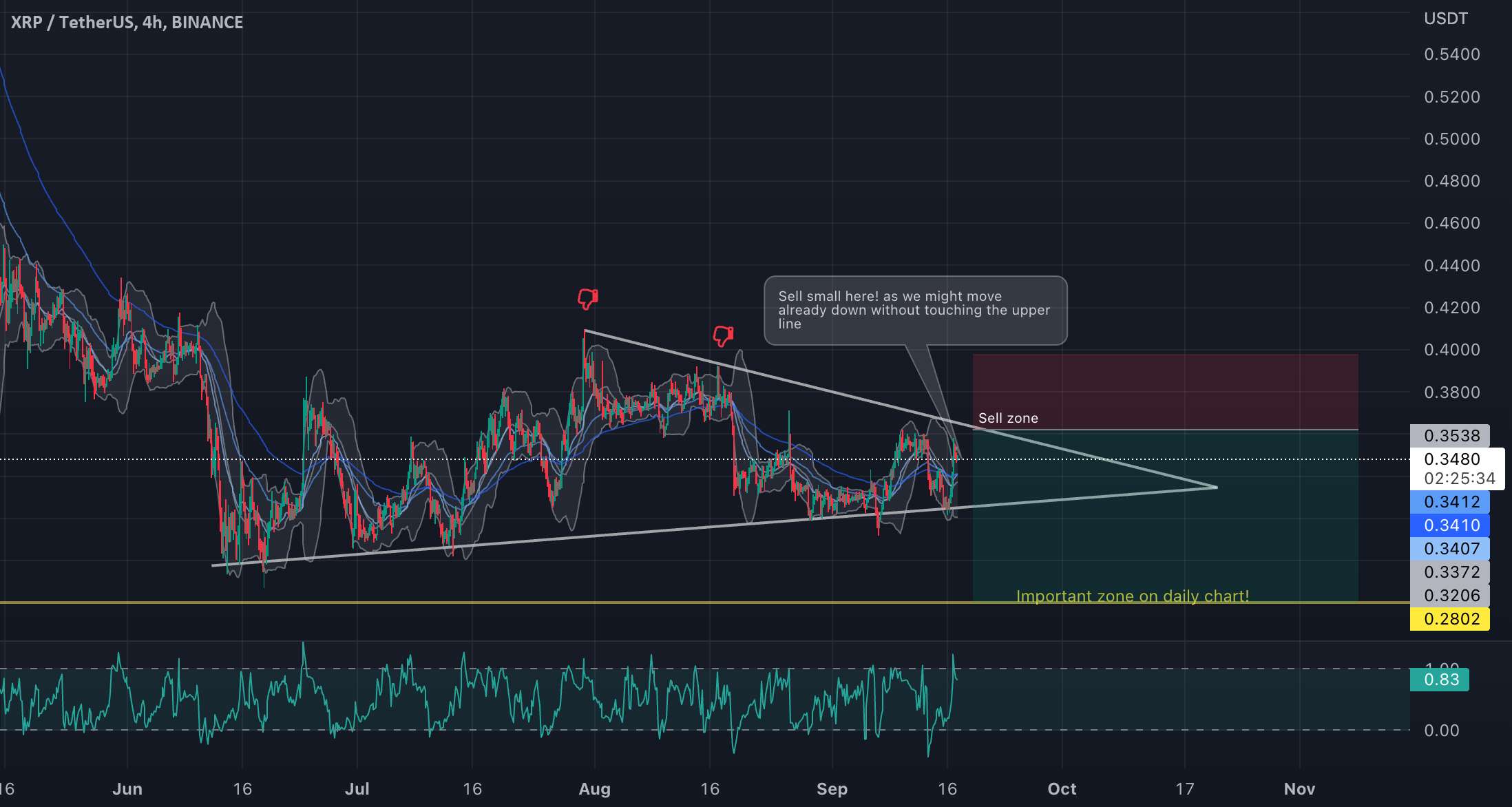This screenshot has width=1512, height=807.
Task: Click the 0.00 oscillator axis label
Action: pyautogui.click(x=1441, y=731)
